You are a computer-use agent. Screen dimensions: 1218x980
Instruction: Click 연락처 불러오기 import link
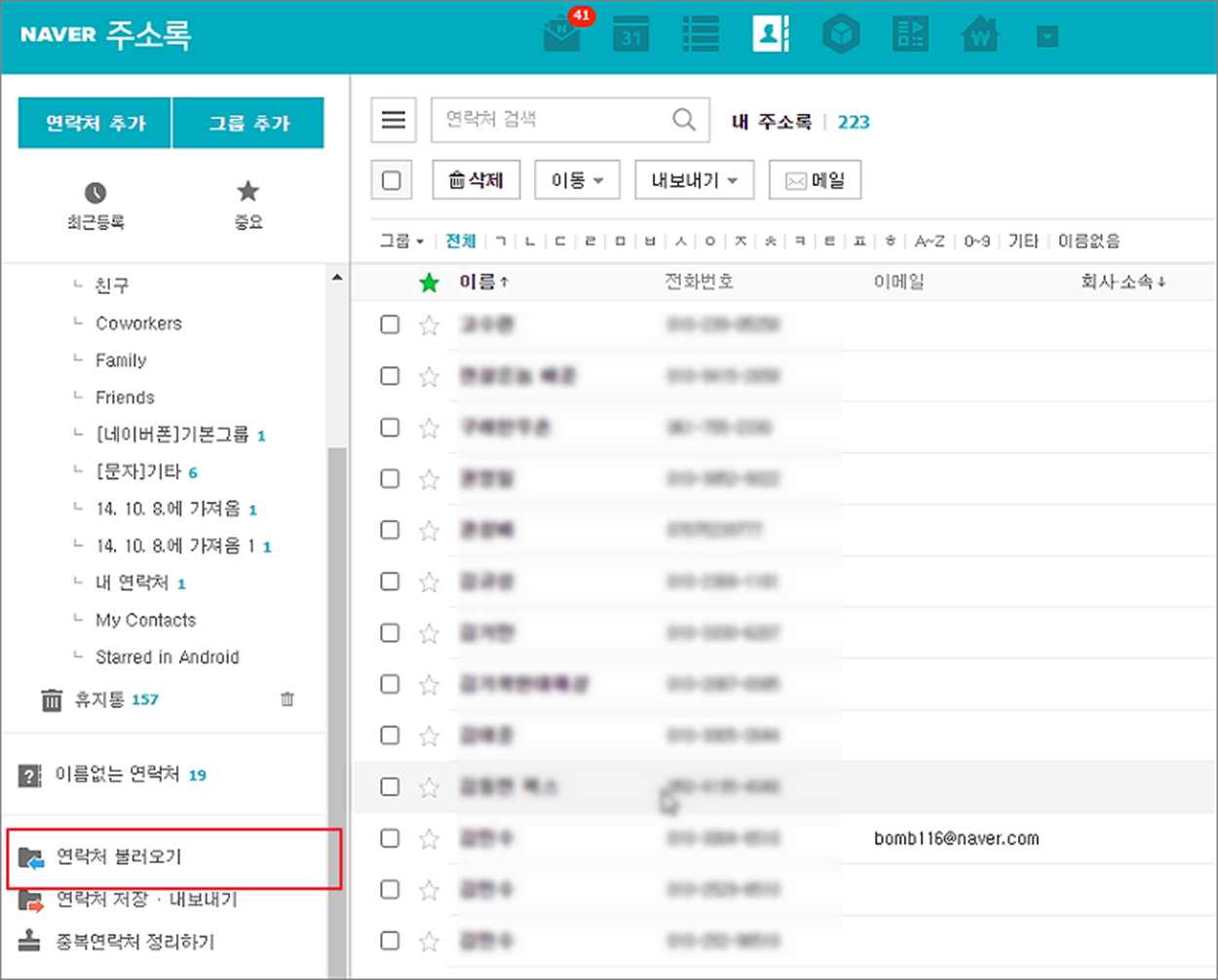click(x=119, y=857)
